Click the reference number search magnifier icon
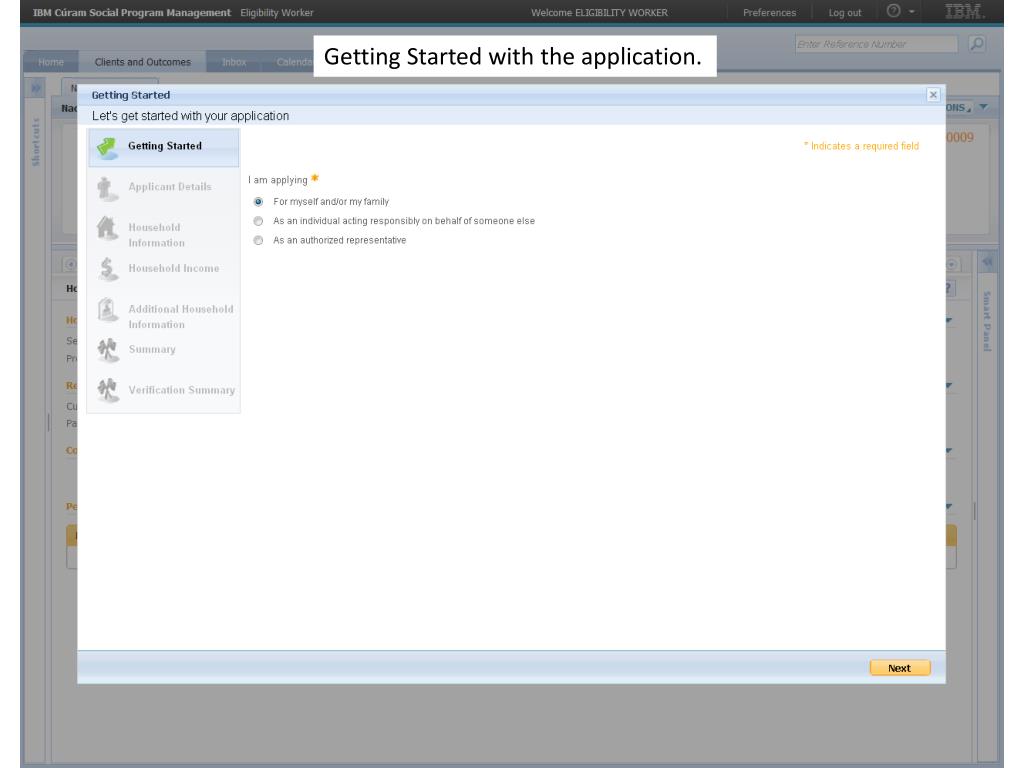 pos(977,44)
